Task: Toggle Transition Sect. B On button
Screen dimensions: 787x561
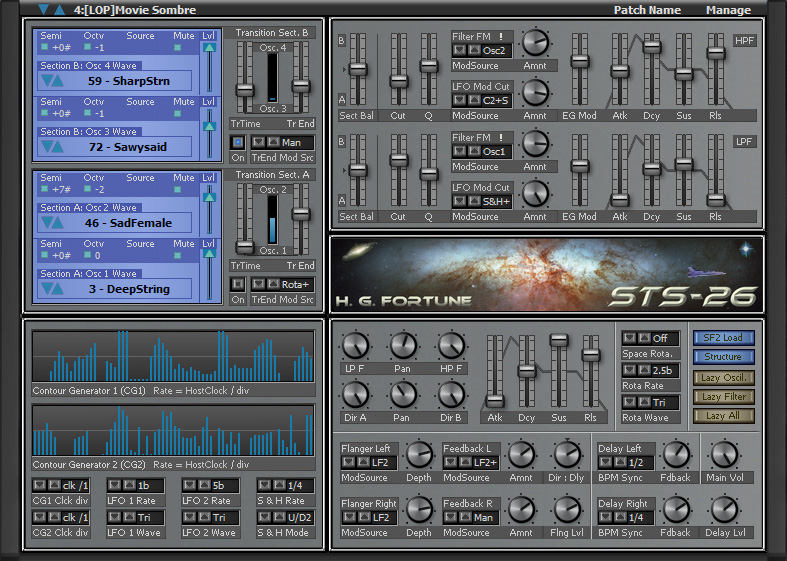Action: tap(238, 143)
